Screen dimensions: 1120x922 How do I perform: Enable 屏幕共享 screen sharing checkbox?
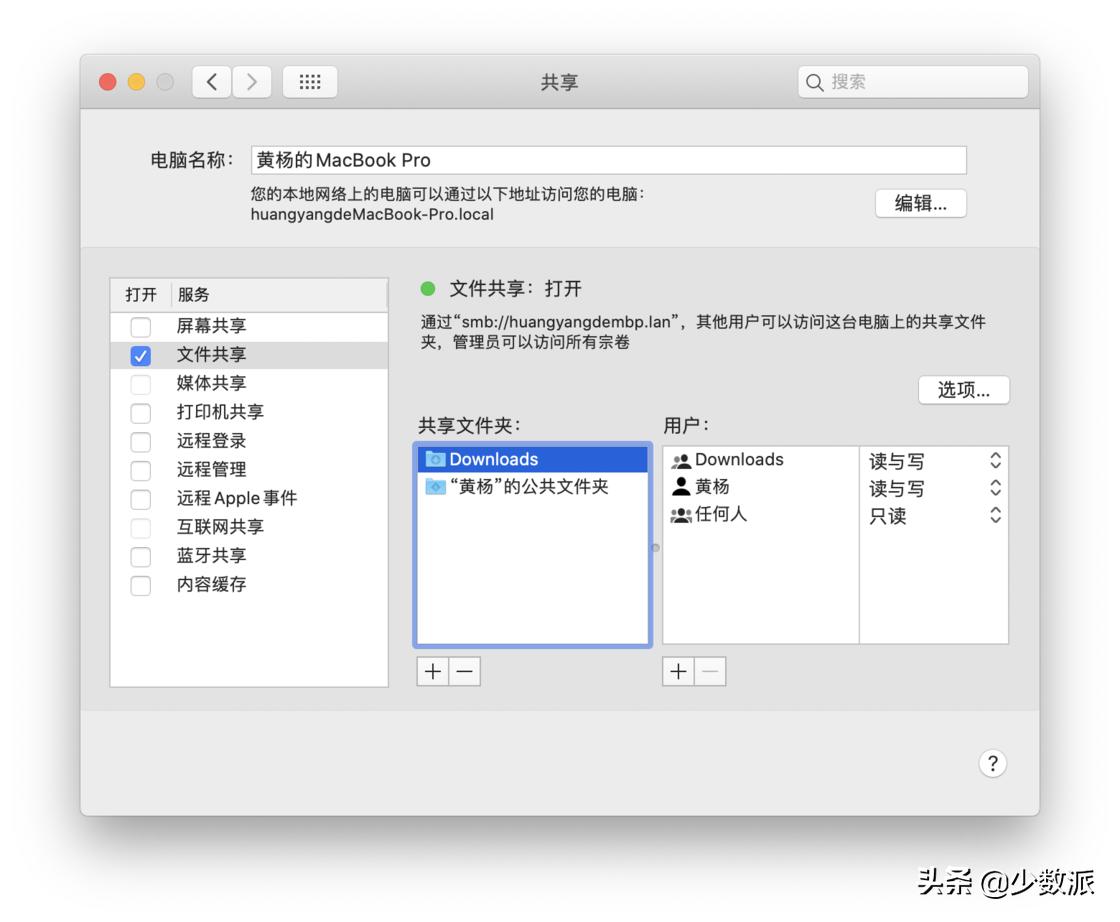click(140, 325)
